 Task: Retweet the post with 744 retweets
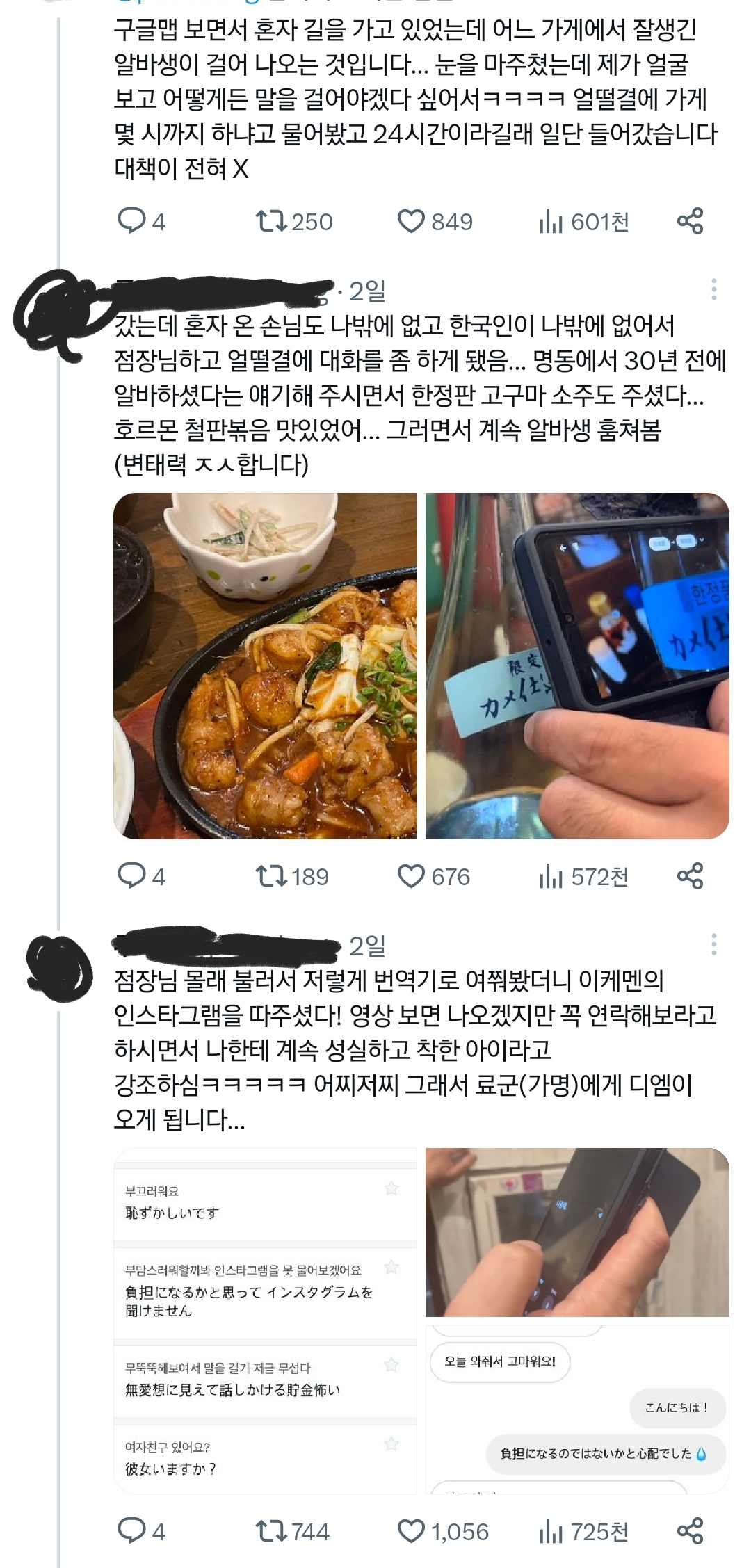292,1531
